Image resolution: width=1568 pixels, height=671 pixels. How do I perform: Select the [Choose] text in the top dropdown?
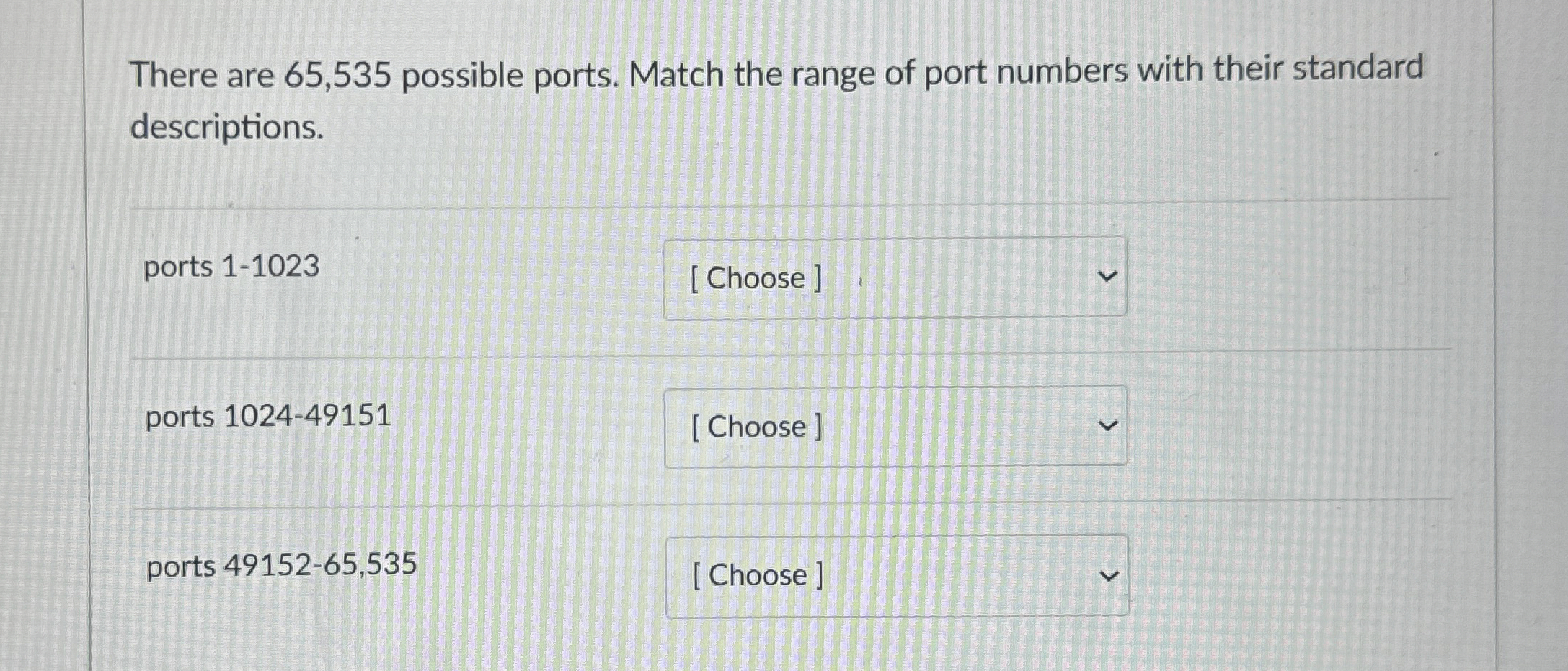click(753, 277)
